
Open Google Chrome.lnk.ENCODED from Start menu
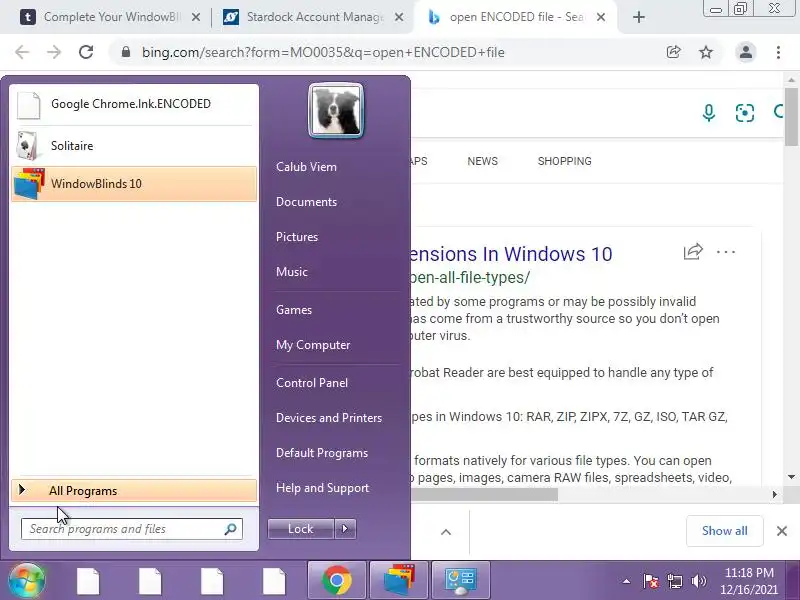(x=134, y=104)
